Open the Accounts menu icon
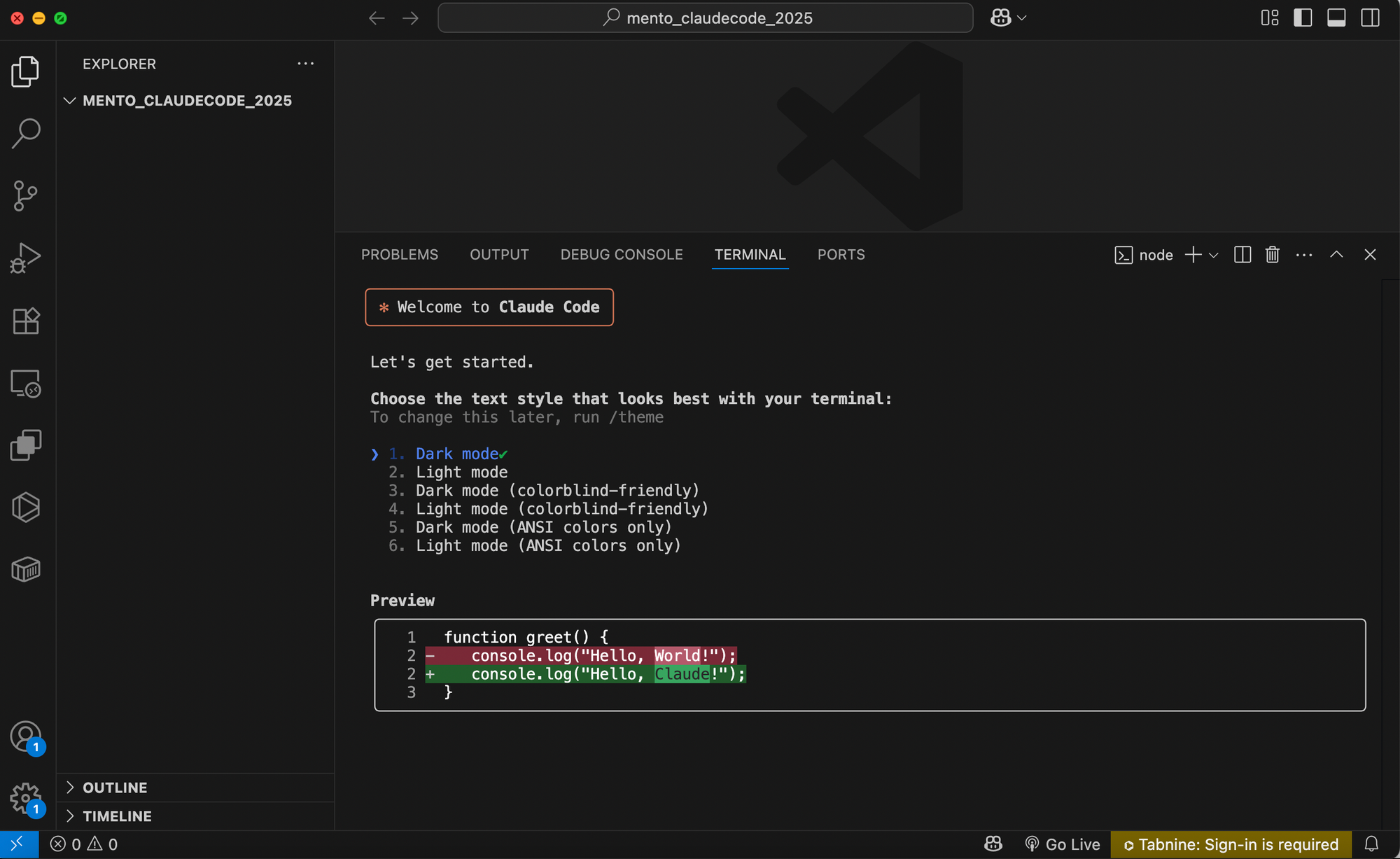Screen dimensions: 1400x859 (x=26, y=737)
